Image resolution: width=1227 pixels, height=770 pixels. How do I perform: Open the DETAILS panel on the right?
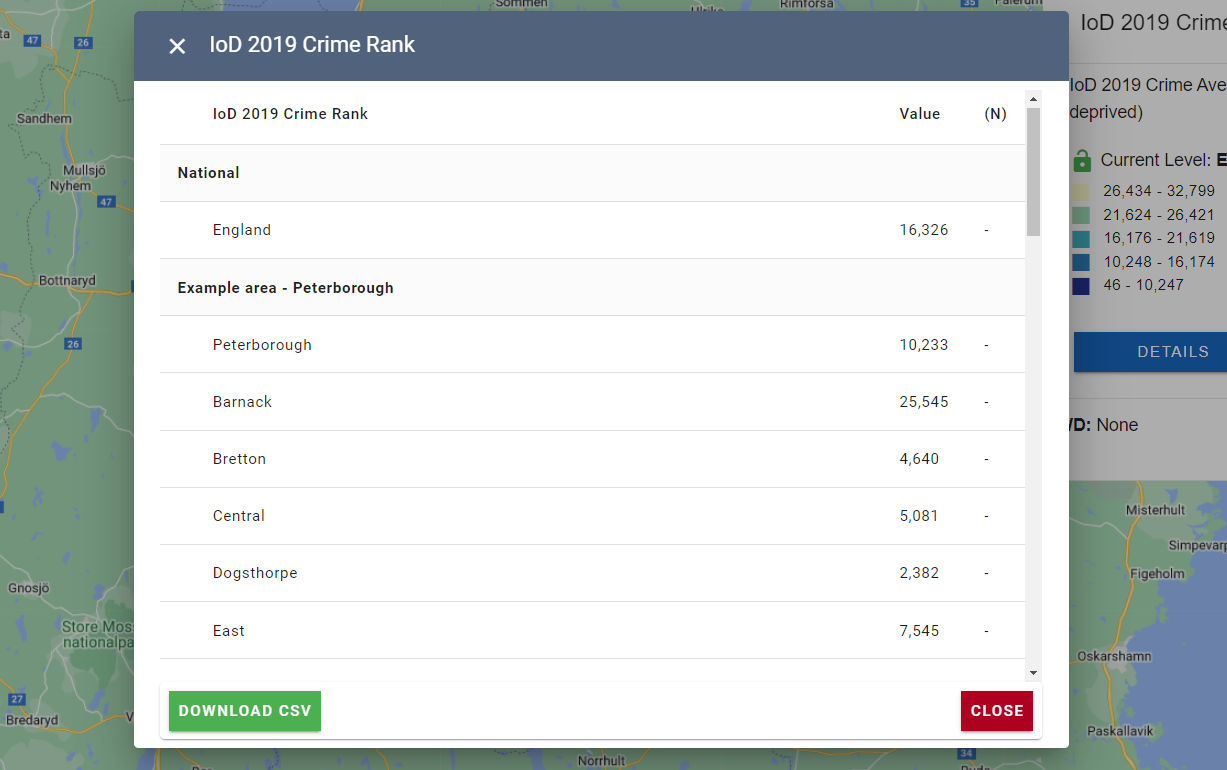1173,352
